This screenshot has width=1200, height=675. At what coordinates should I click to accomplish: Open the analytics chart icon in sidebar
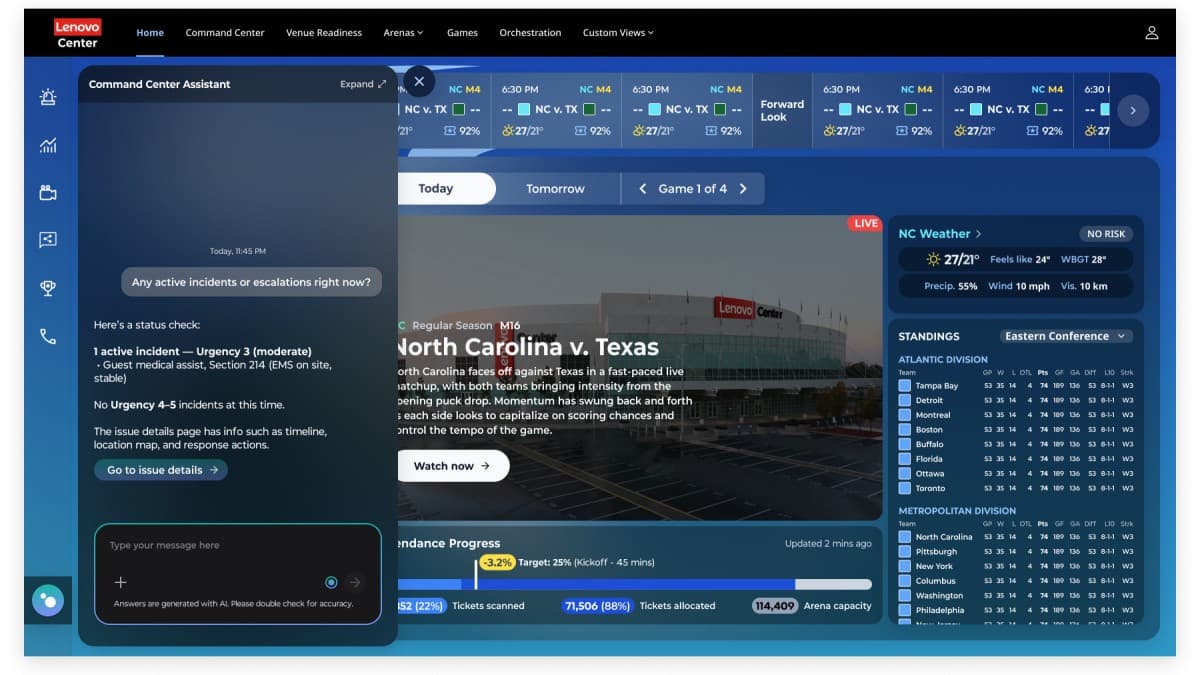click(48, 145)
